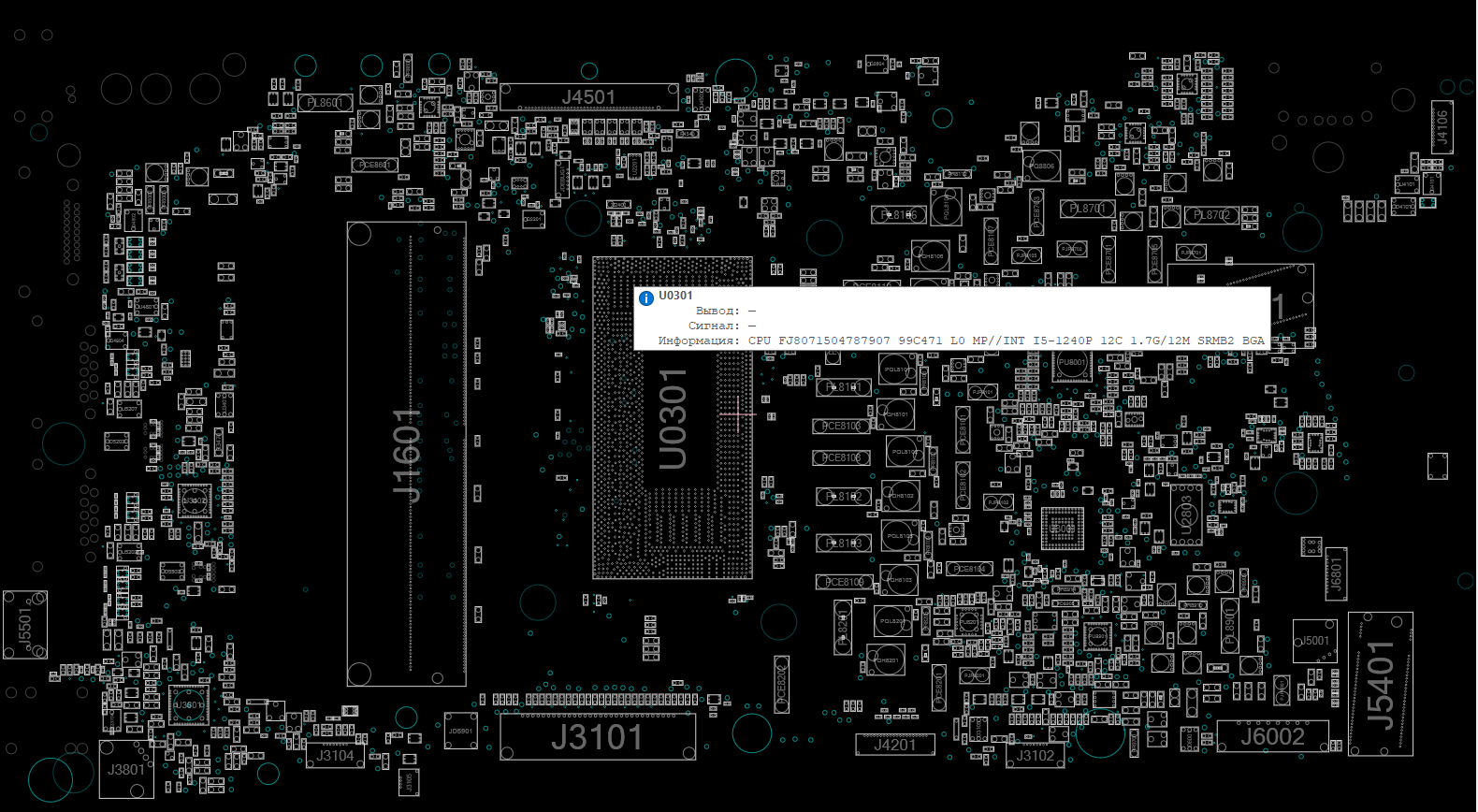Click the PU8001 controller chip
The image size is (1478, 812).
pyautogui.click(x=1072, y=363)
